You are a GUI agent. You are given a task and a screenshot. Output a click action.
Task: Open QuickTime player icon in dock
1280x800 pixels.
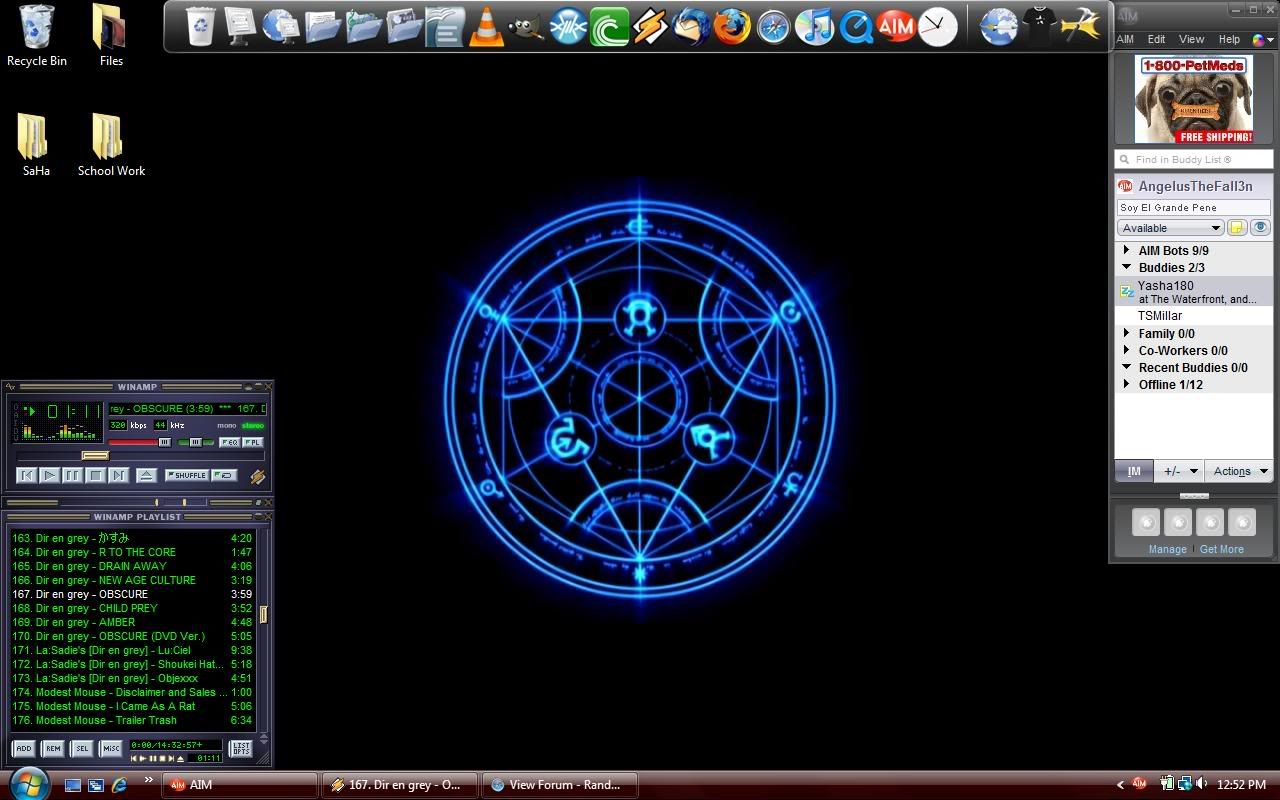tap(856, 27)
